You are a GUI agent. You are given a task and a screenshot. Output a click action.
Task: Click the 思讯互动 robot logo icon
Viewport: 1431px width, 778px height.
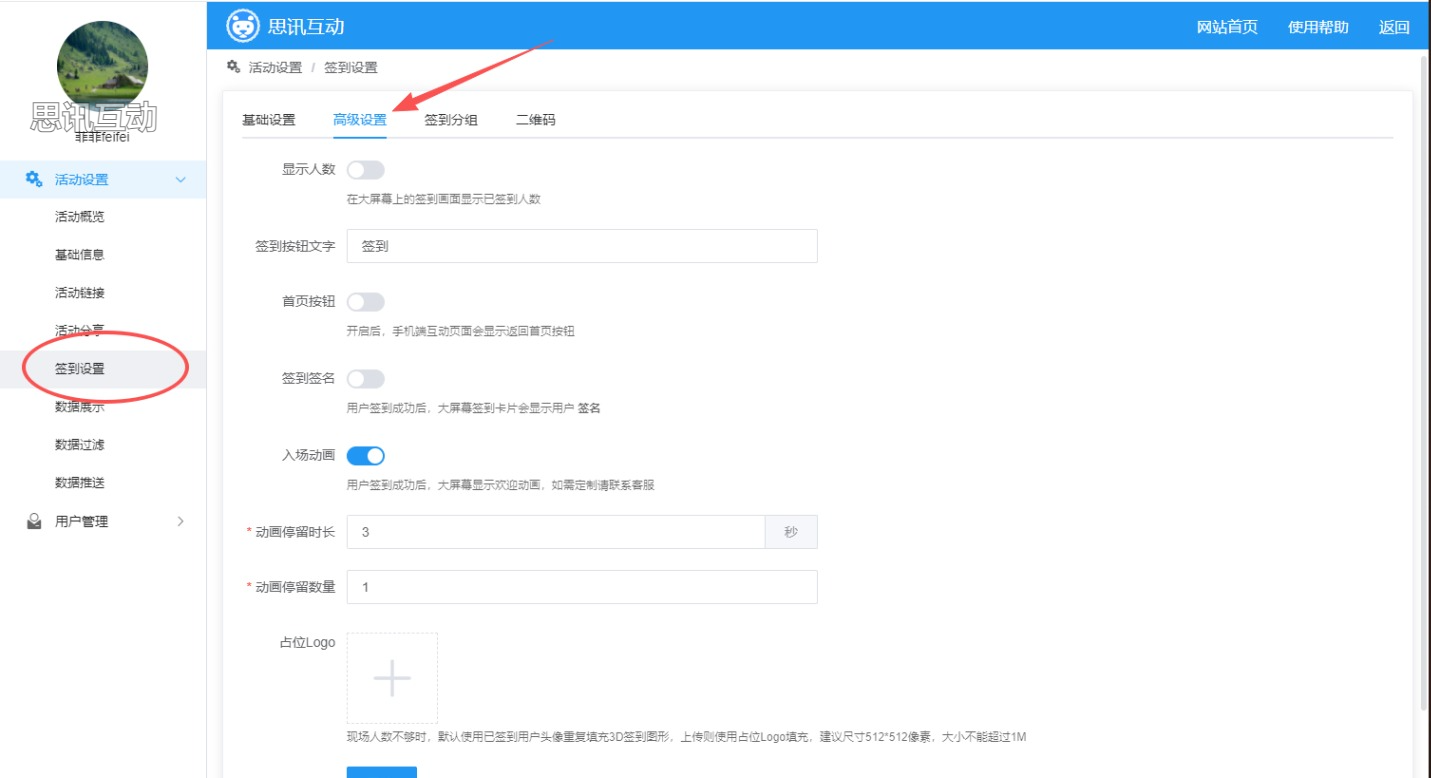(243, 26)
